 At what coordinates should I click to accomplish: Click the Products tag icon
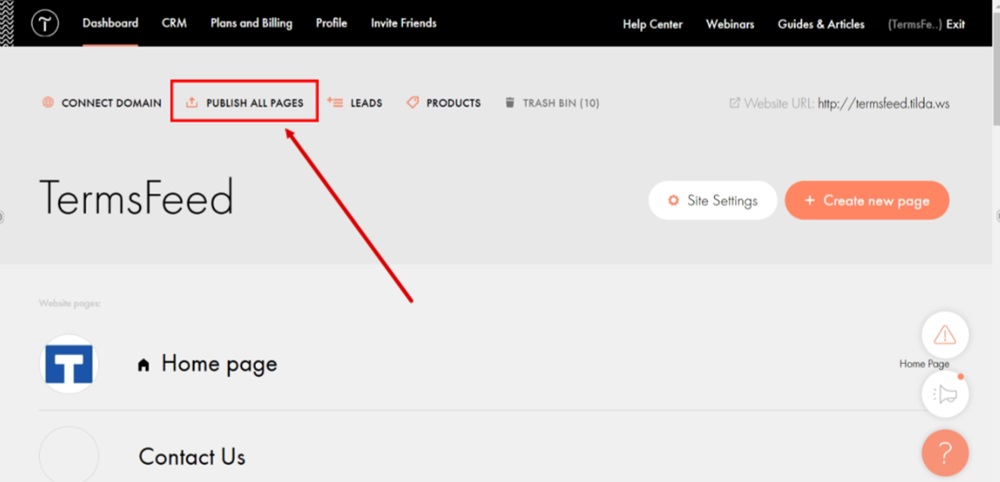(413, 102)
